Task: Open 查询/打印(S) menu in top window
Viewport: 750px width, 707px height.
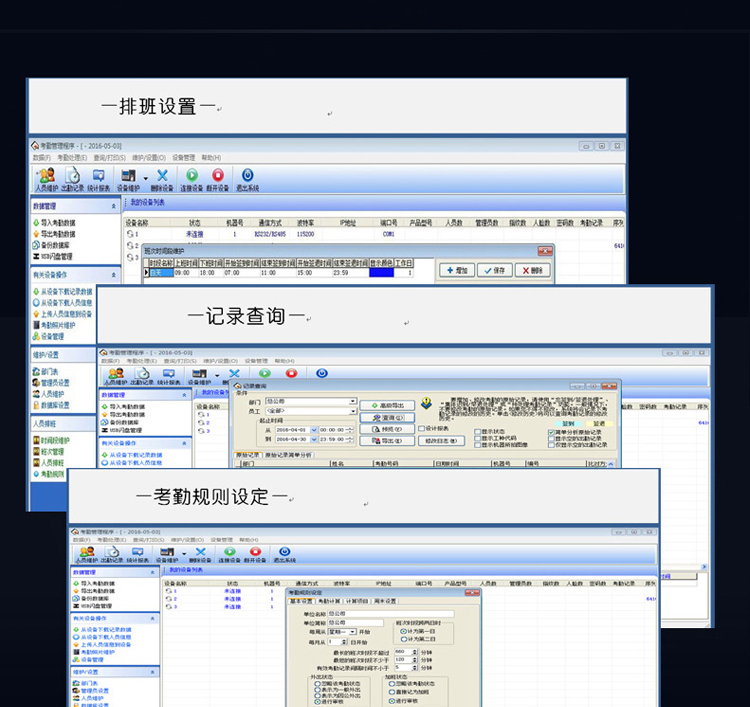Action: pyautogui.click(x=109, y=158)
